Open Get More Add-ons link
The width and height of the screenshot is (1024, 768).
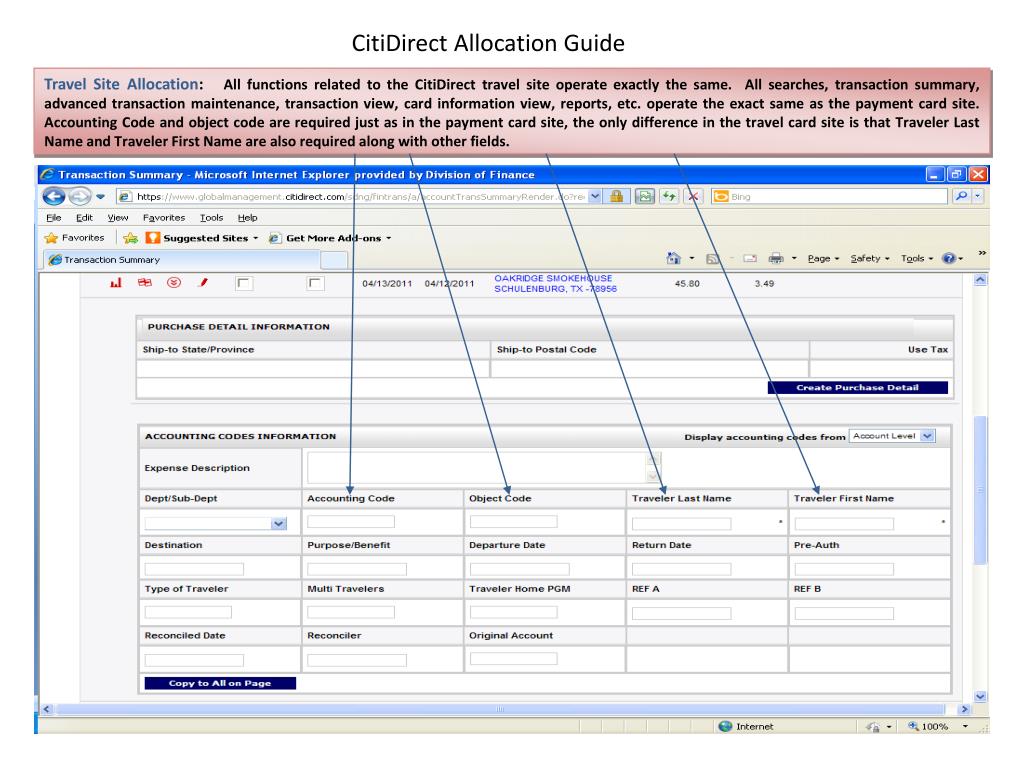click(330, 238)
